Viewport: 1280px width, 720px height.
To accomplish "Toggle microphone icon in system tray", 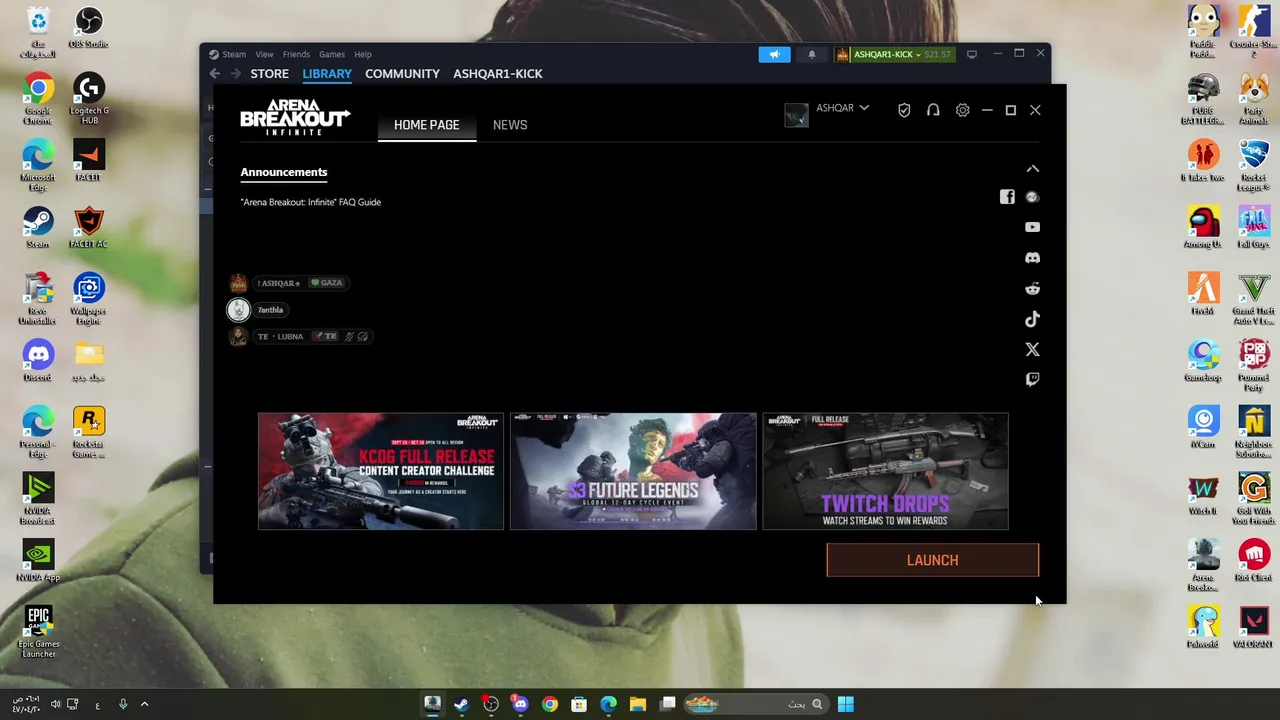I will click(x=123, y=704).
